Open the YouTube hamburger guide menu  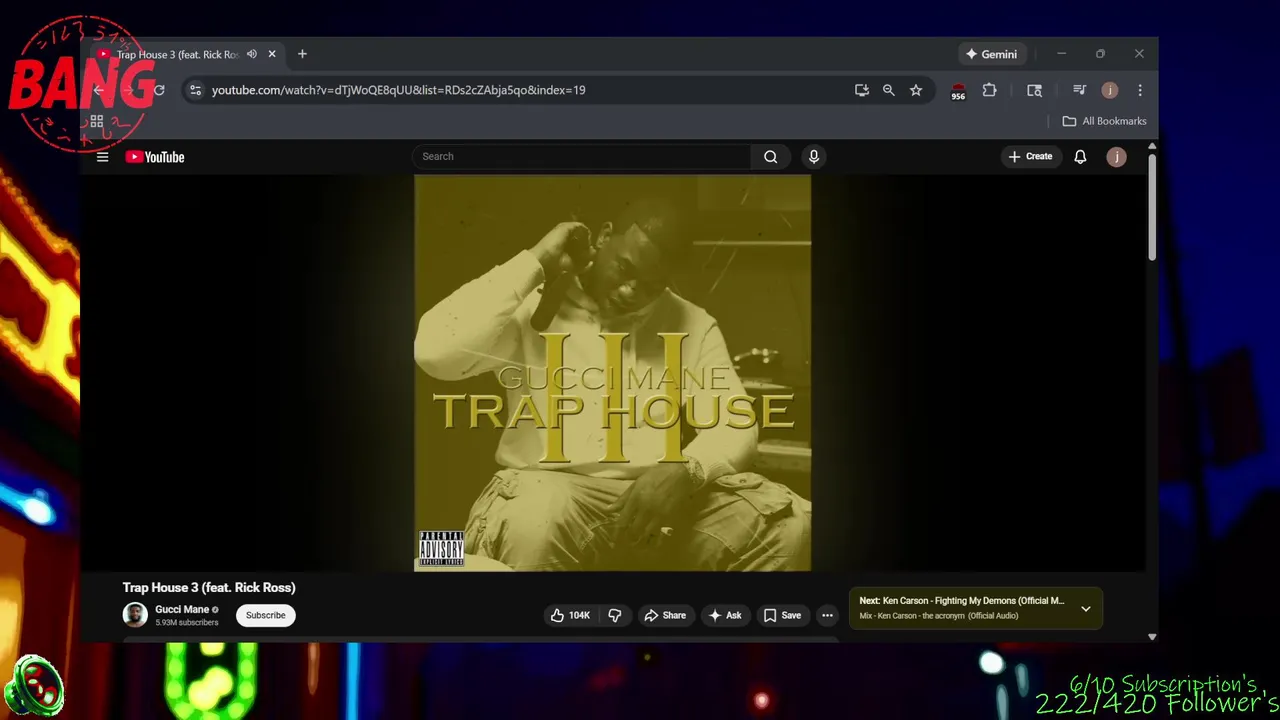click(102, 157)
